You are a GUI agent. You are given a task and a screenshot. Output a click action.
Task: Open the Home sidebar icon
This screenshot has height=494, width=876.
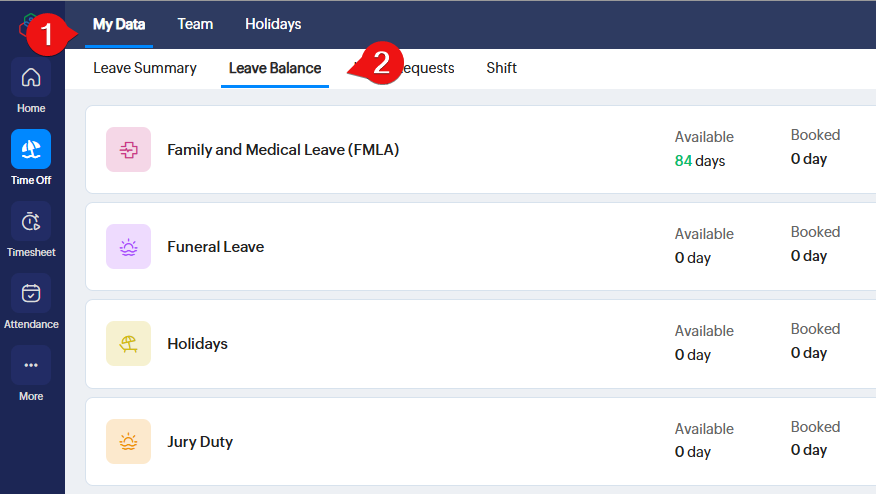click(31, 78)
